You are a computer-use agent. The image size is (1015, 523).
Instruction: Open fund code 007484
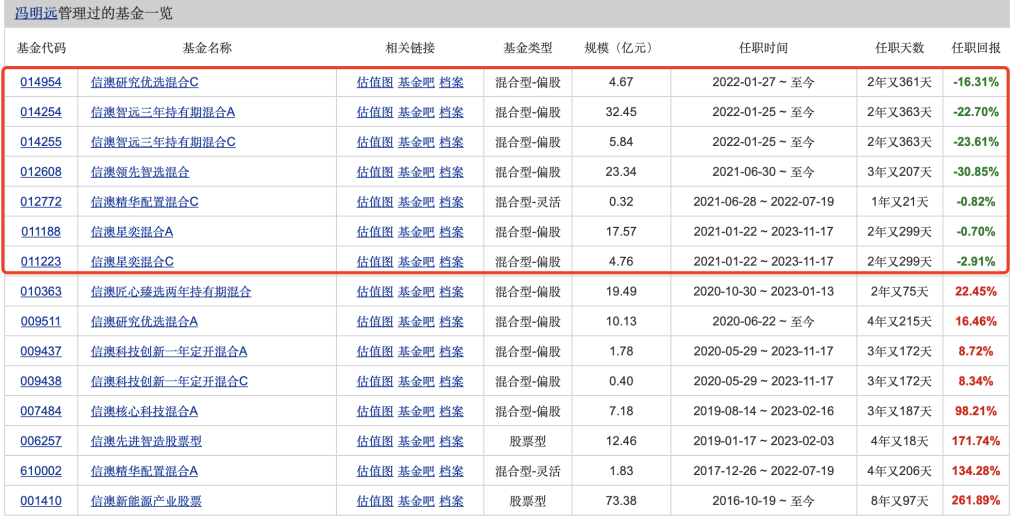(41, 410)
